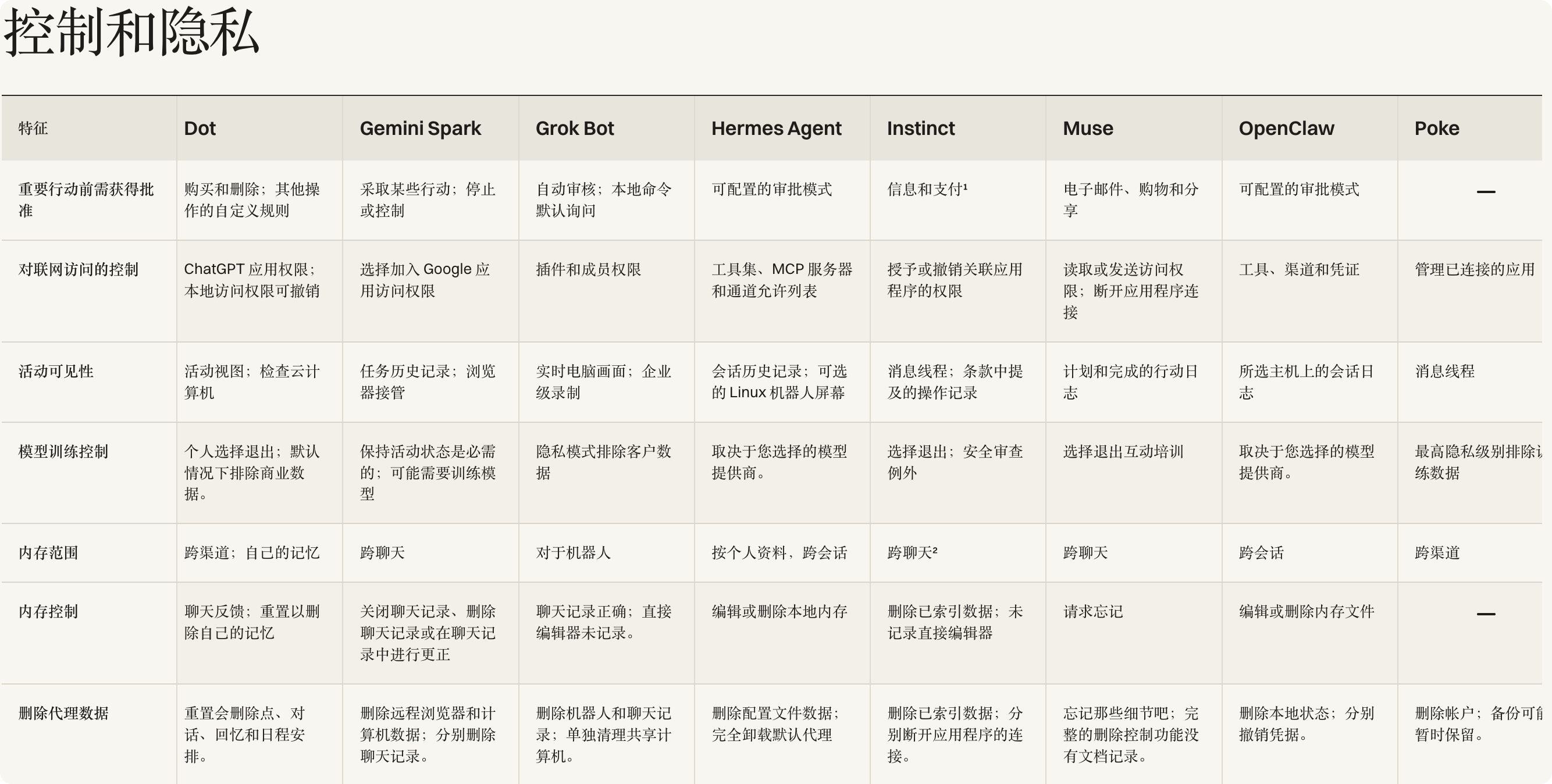Select the 活动可见性 row label
1552x784 pixels.
tap(55, 372)
